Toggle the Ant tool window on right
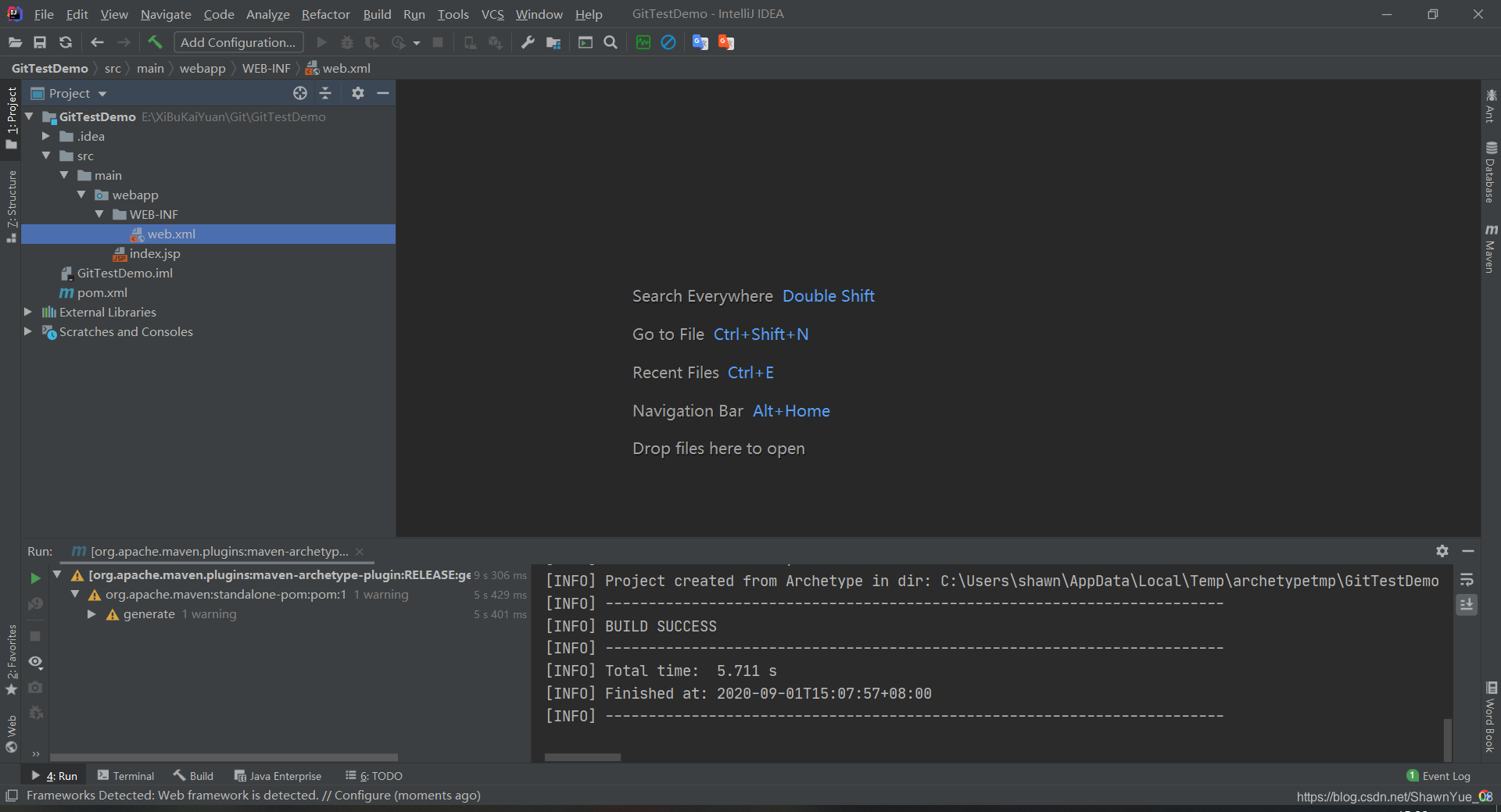Image resolution: width=1501 pixels, height=812 pixels. tap(1491, 106)
